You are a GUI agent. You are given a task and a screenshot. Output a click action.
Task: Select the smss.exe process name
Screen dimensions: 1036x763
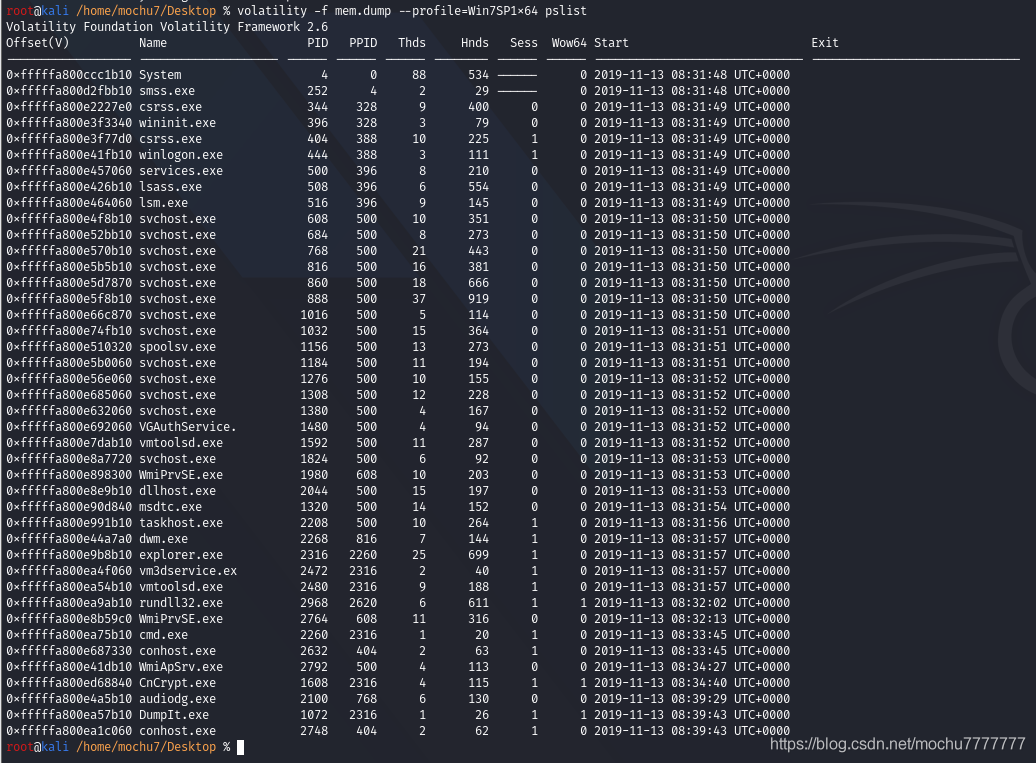pos(166,91)
